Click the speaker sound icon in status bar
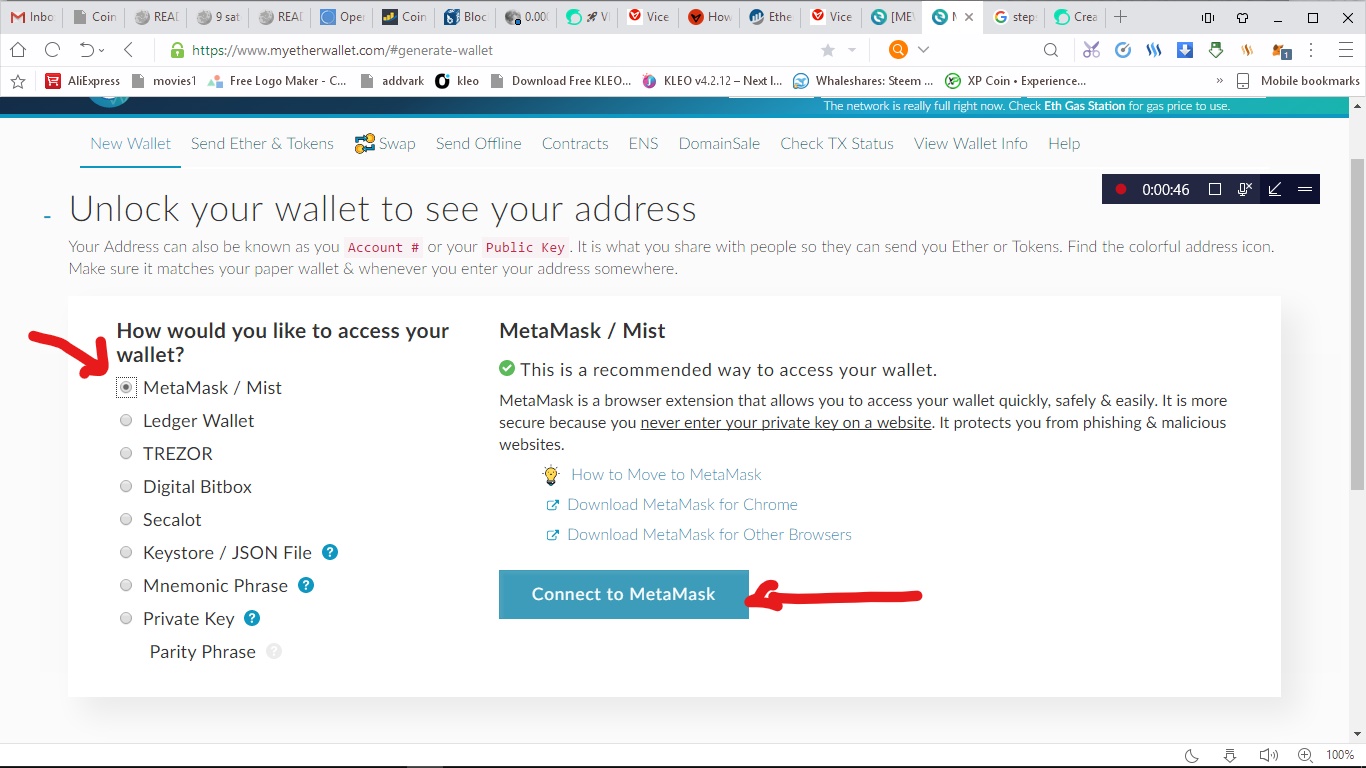The width and height of the screenshot is (1366, 768). [x=1268, y=756]
